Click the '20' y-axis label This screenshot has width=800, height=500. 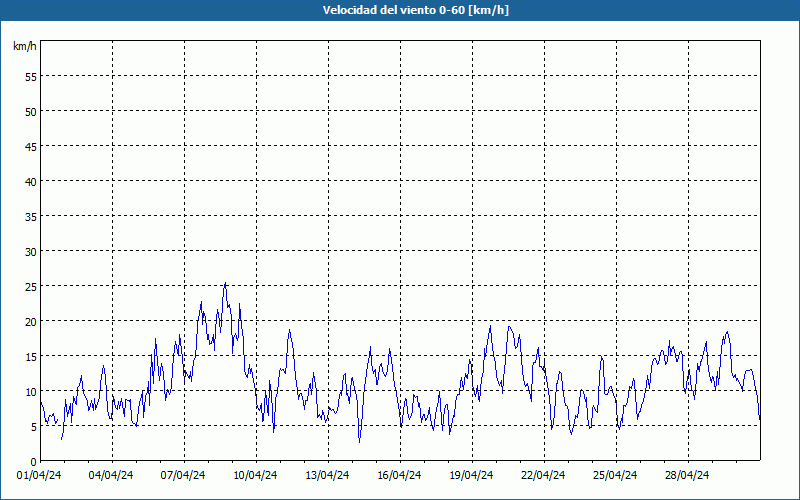coord(31,321)
